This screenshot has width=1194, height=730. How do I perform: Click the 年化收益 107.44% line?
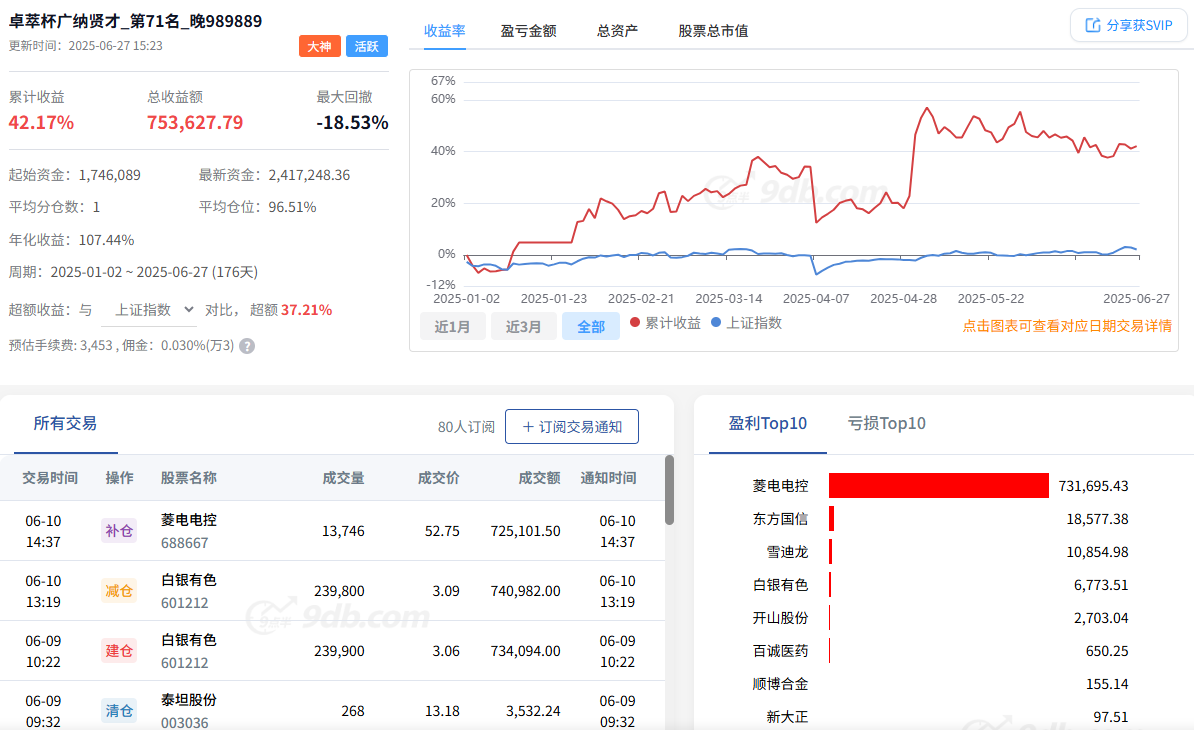coord(72,240)
